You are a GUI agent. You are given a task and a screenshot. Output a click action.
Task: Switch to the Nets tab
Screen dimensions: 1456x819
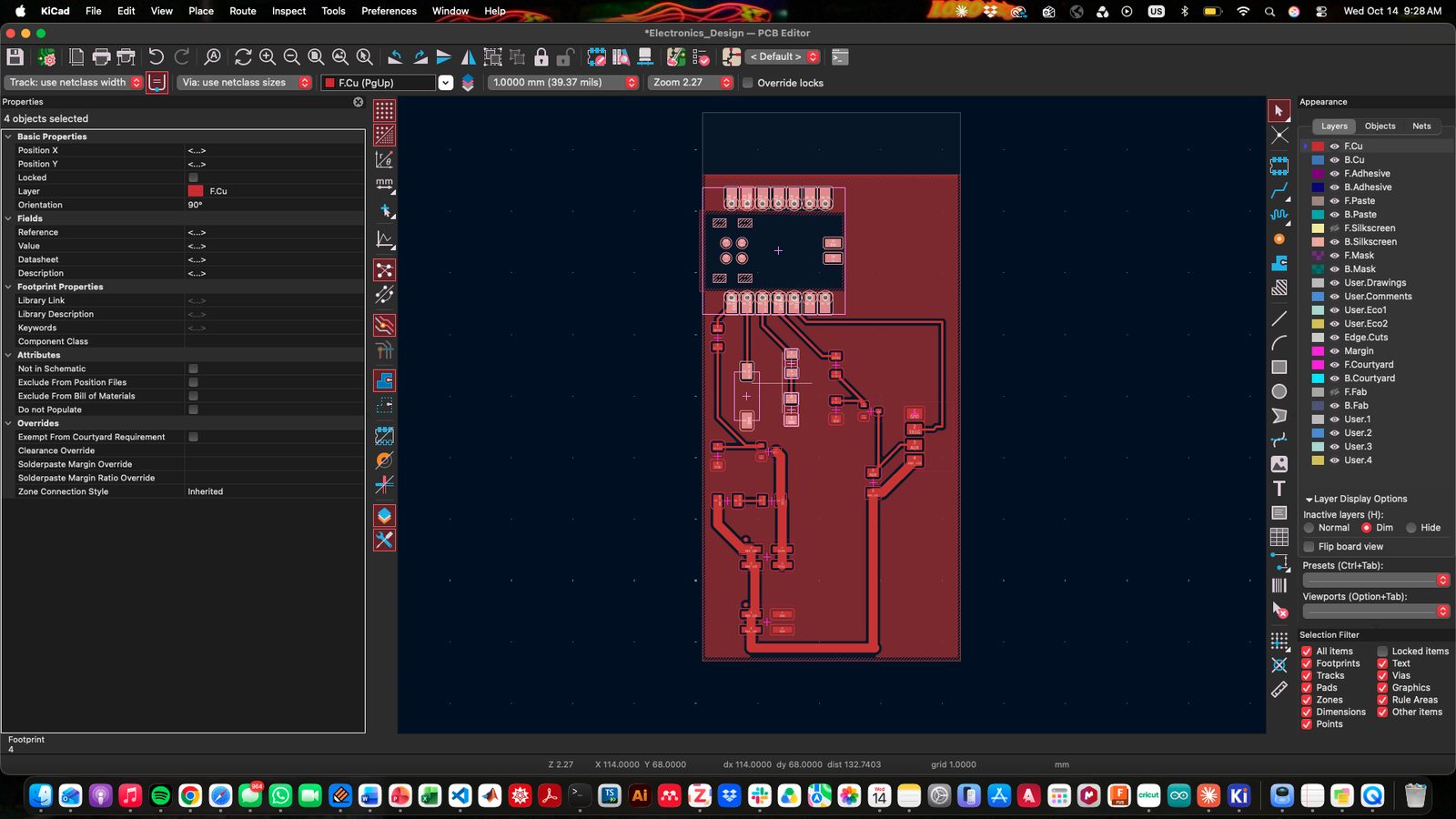(x=1421, y=126)
